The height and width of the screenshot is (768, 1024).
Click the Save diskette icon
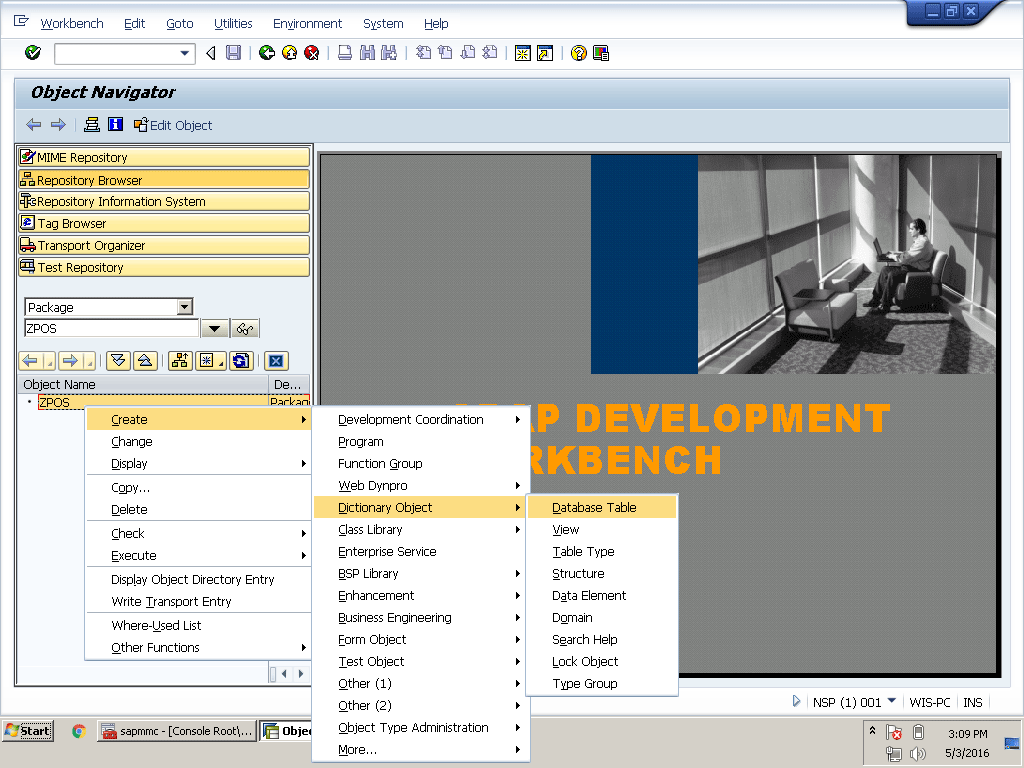(x=233, y=53)
